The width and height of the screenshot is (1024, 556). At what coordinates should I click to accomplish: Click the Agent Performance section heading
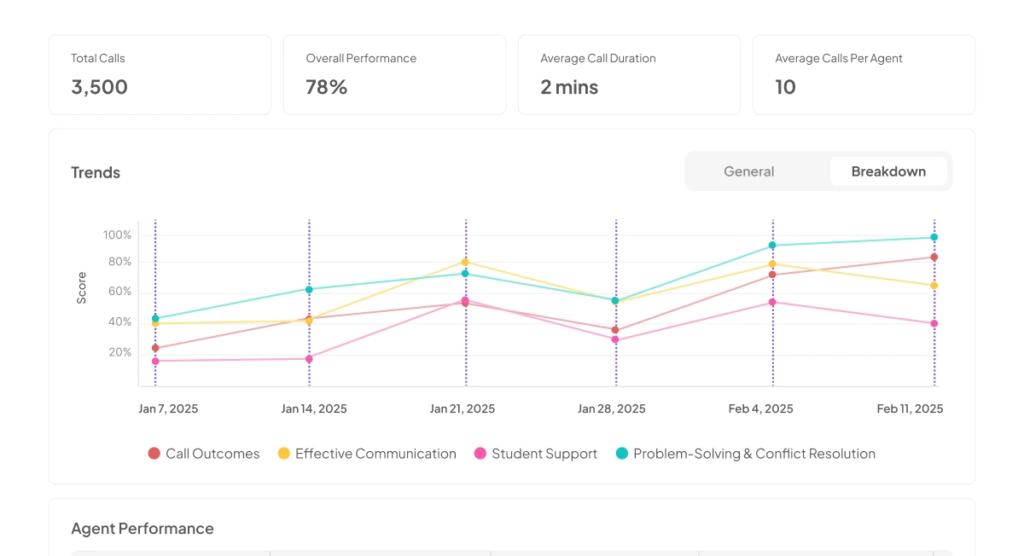(142, 529)
